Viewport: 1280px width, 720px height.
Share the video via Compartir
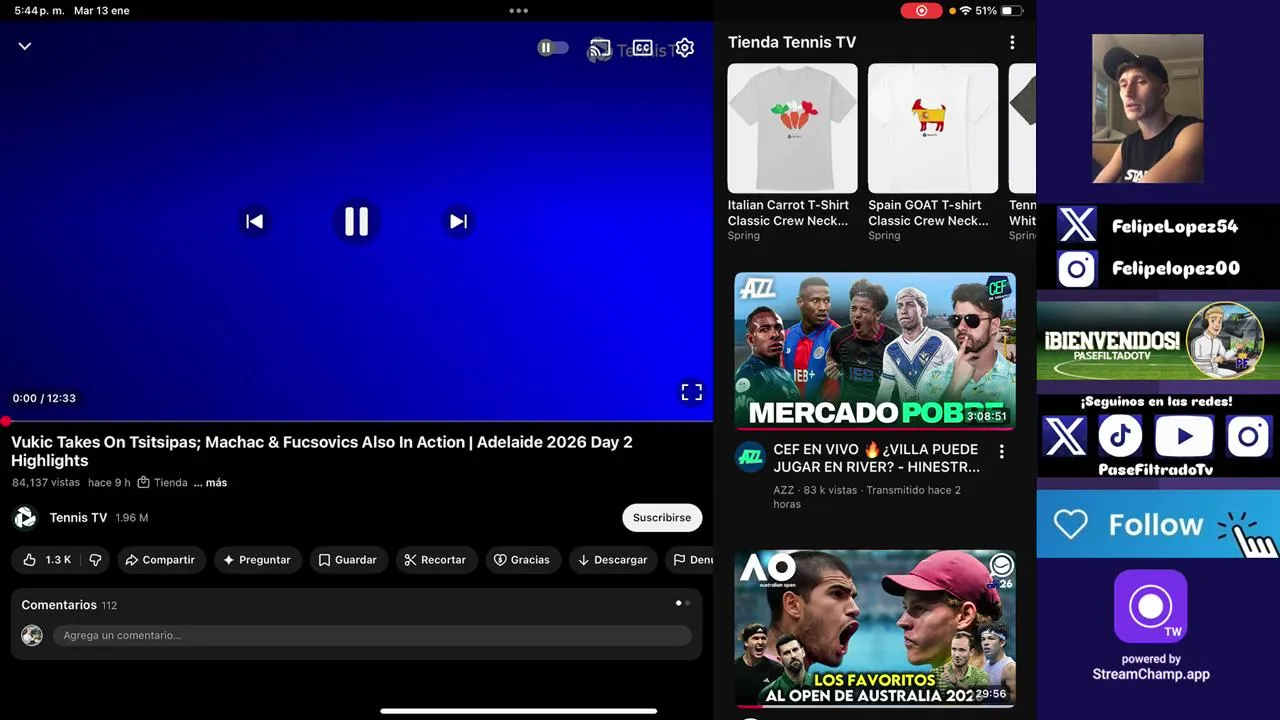click(x=160, y=560)
